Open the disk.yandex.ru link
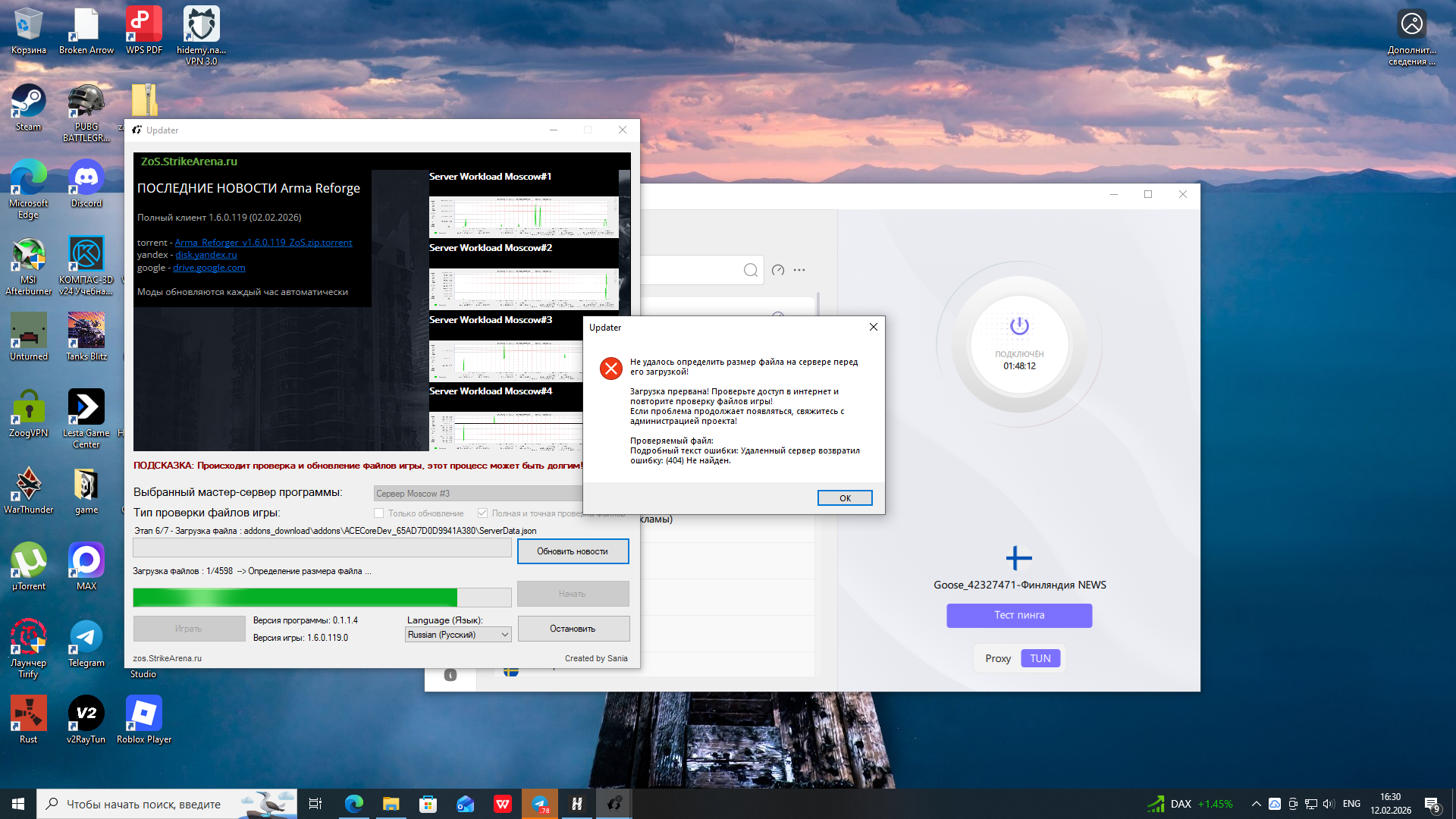This screenshot has width=1456, height=819. tap(206, 255)
